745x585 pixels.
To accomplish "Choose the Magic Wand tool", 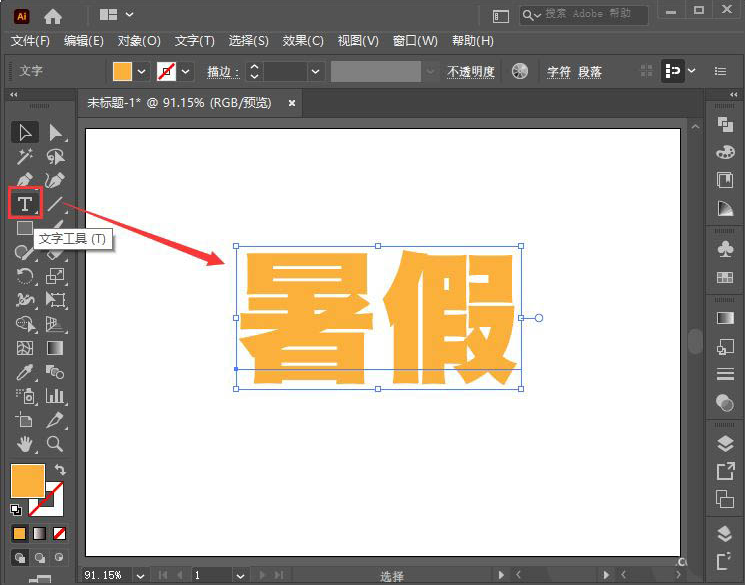I will click(24, 156).
